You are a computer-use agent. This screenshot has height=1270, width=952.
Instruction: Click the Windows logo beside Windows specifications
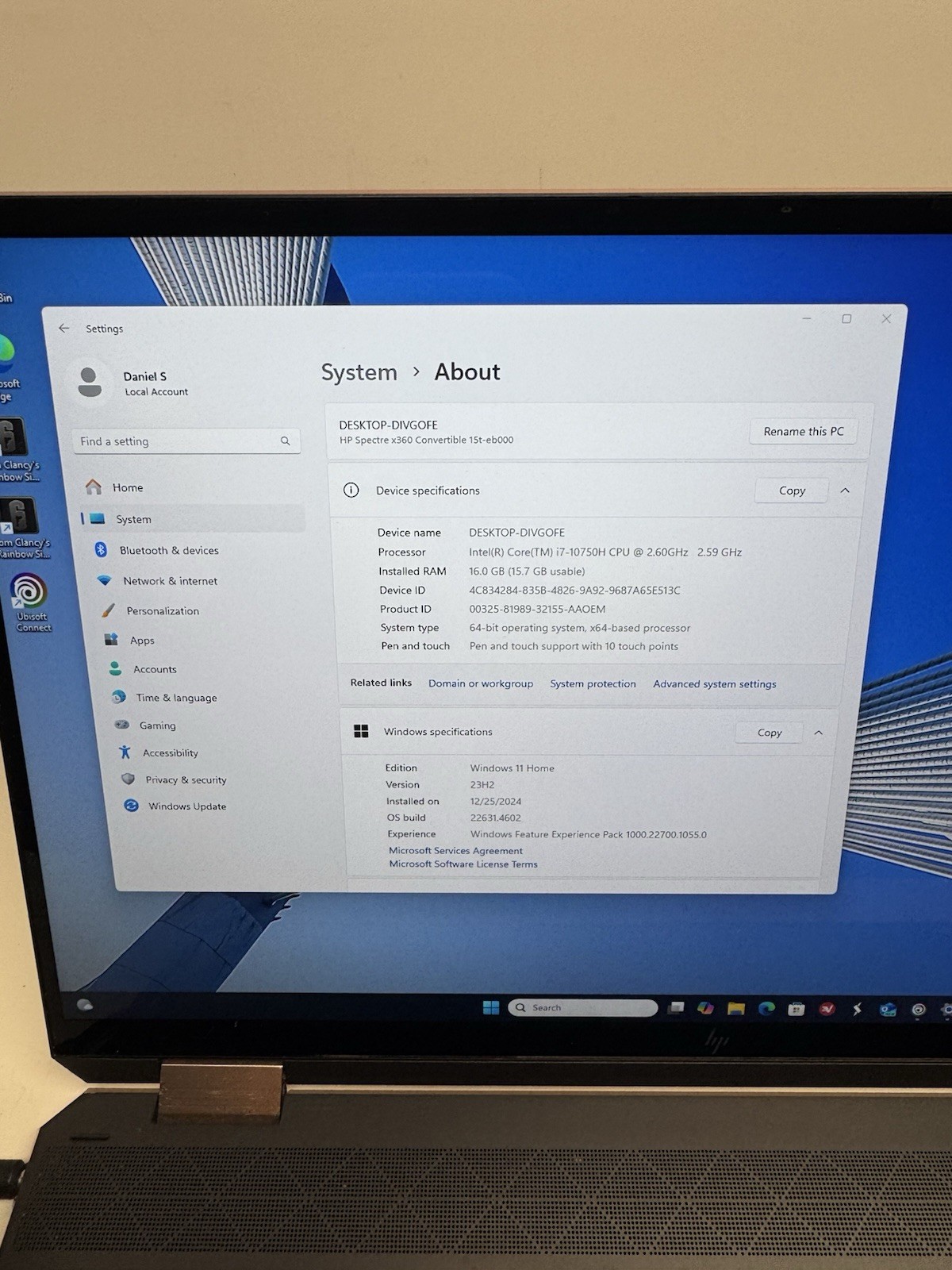coord(361,731)
